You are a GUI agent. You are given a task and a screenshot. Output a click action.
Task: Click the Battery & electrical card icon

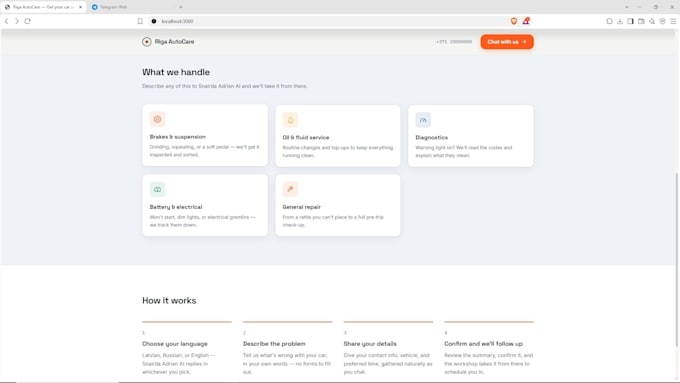[157, 189]
